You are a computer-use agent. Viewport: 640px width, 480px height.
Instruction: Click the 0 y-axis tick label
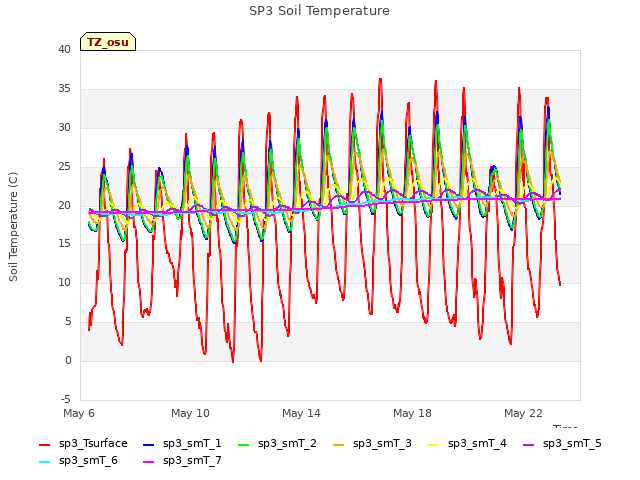click(x=68, y=360)
